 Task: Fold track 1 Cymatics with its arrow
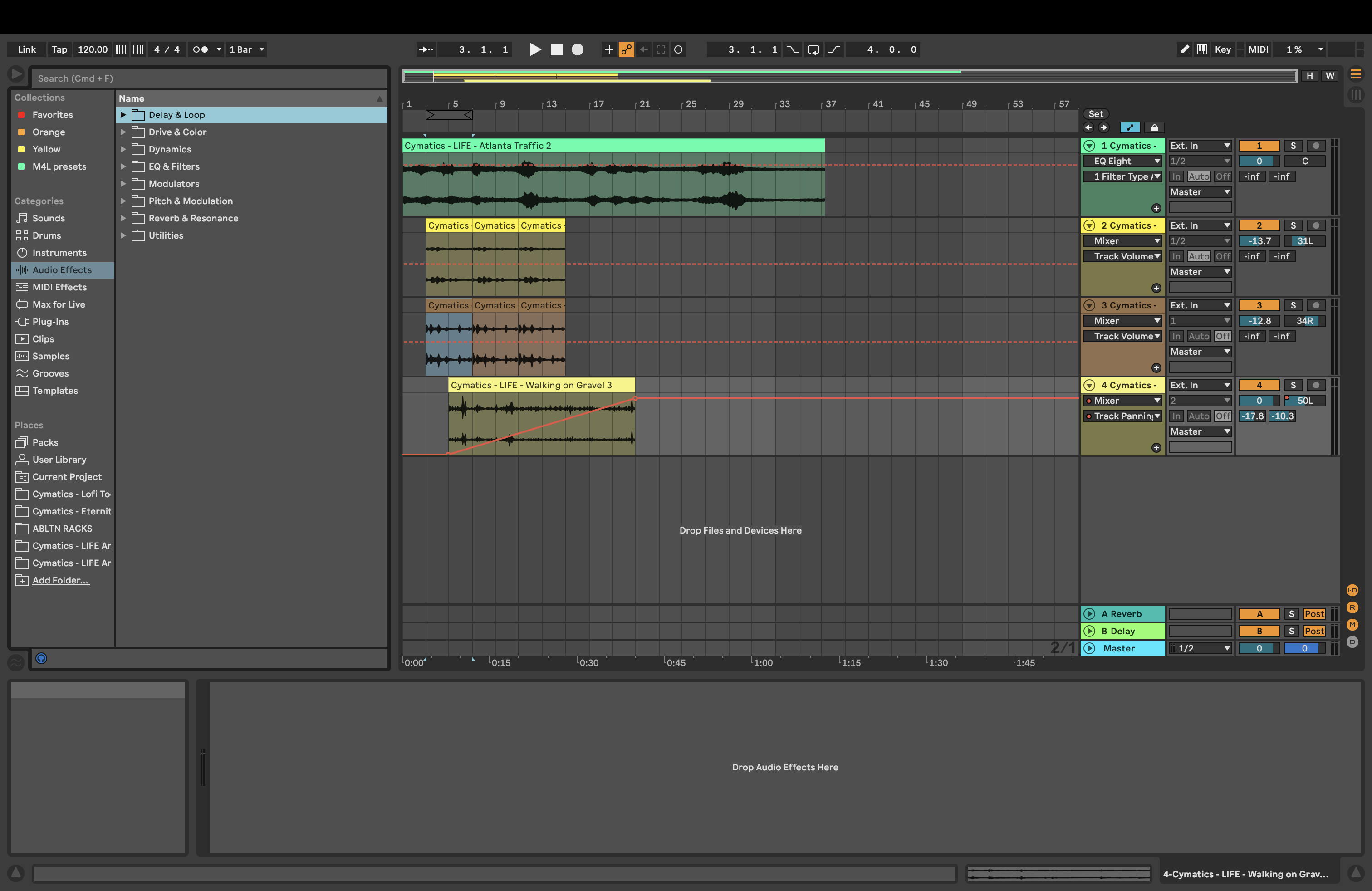(1089, 146)
